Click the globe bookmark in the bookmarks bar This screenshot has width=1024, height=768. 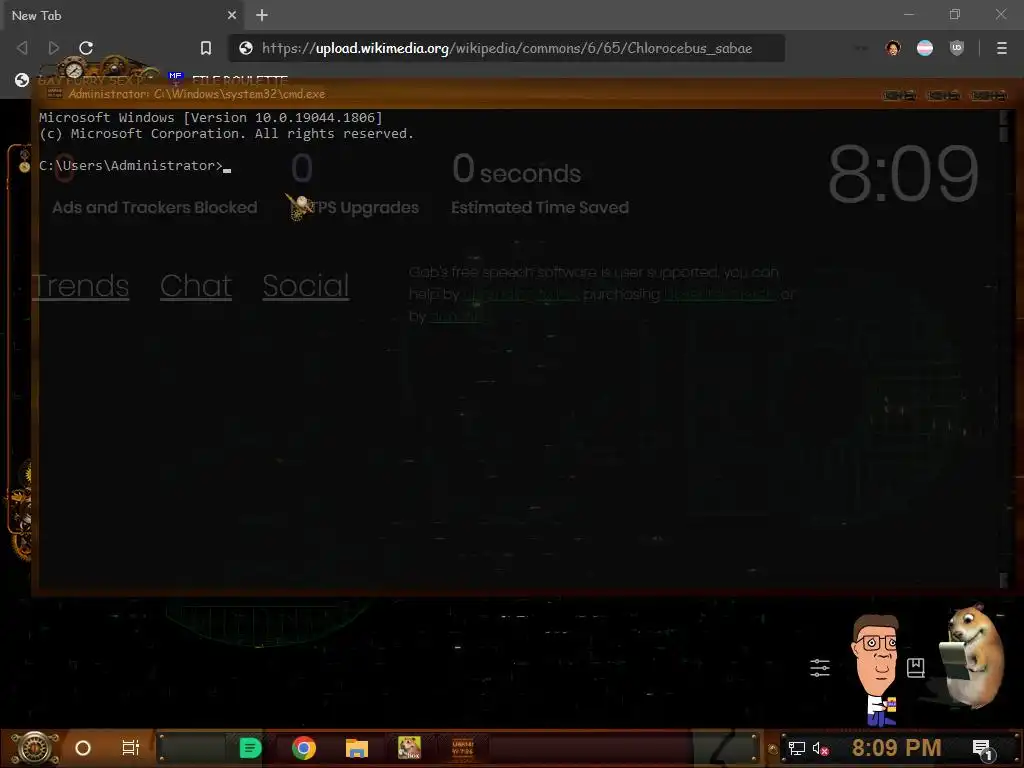(22, 80)
